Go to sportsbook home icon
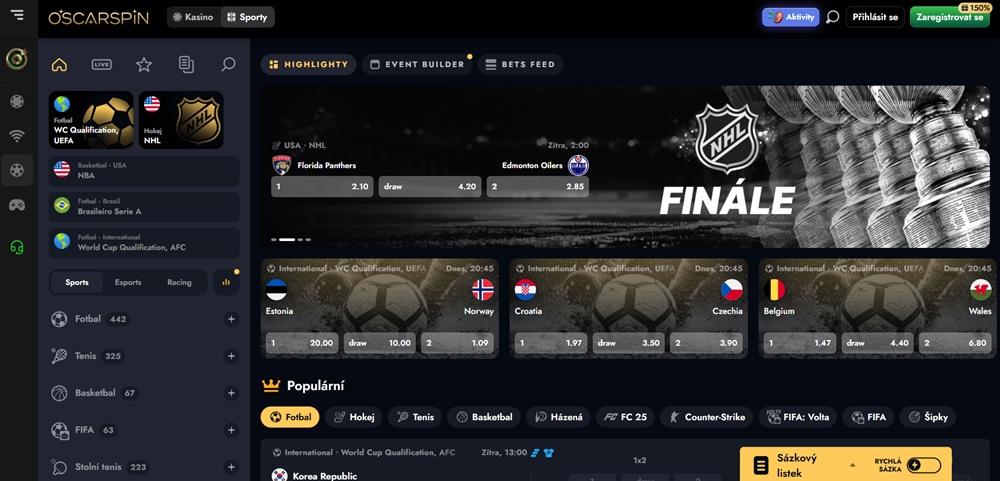This screenshot has width=1000, height=481. click(x=59, y=64)
